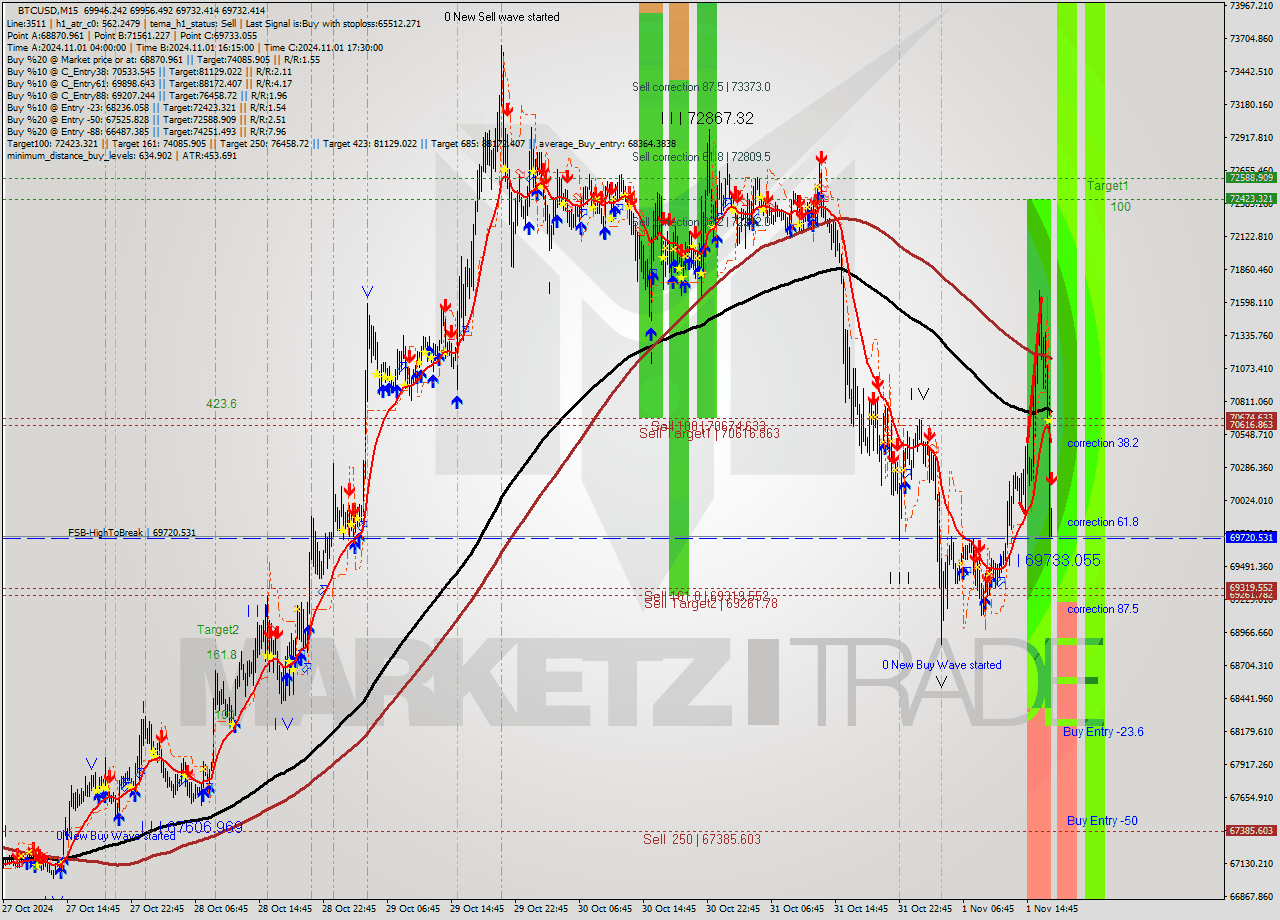Click the 67917.260 price scale value
Image resolution: width=1280 pixels, height=920 pixels.
pyautogui.click(x=1251, y=764)
